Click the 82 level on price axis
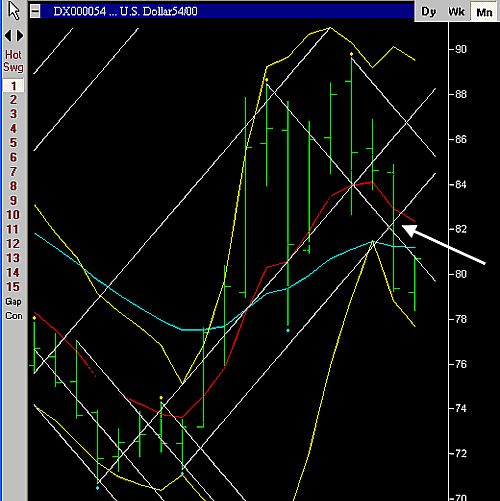500x501 pixels. [461, 229]
